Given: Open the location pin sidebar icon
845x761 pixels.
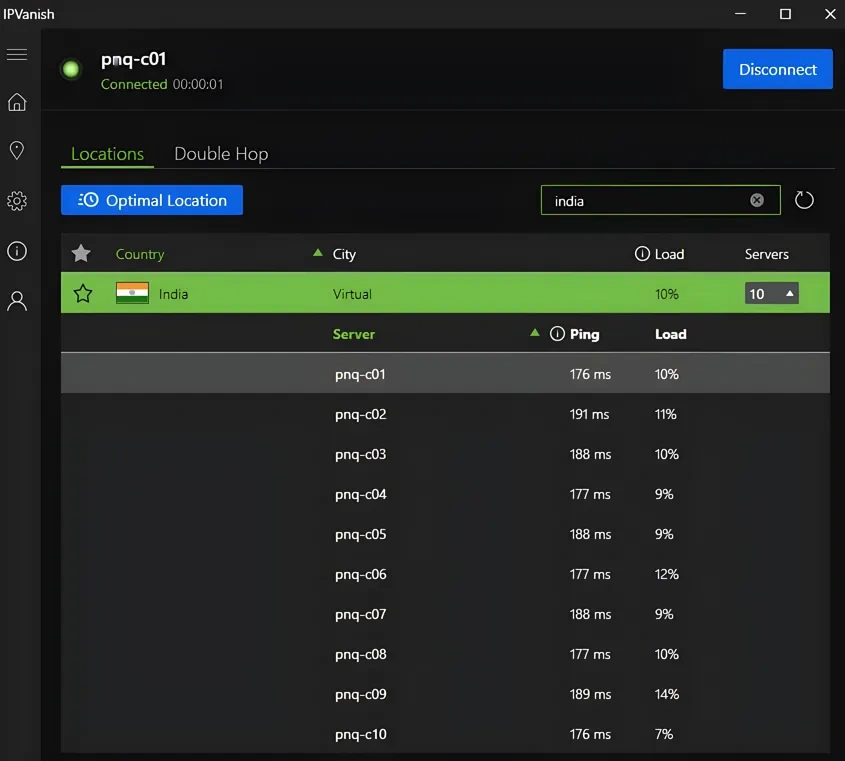Looking at the screenshot, I should point(17,150).
